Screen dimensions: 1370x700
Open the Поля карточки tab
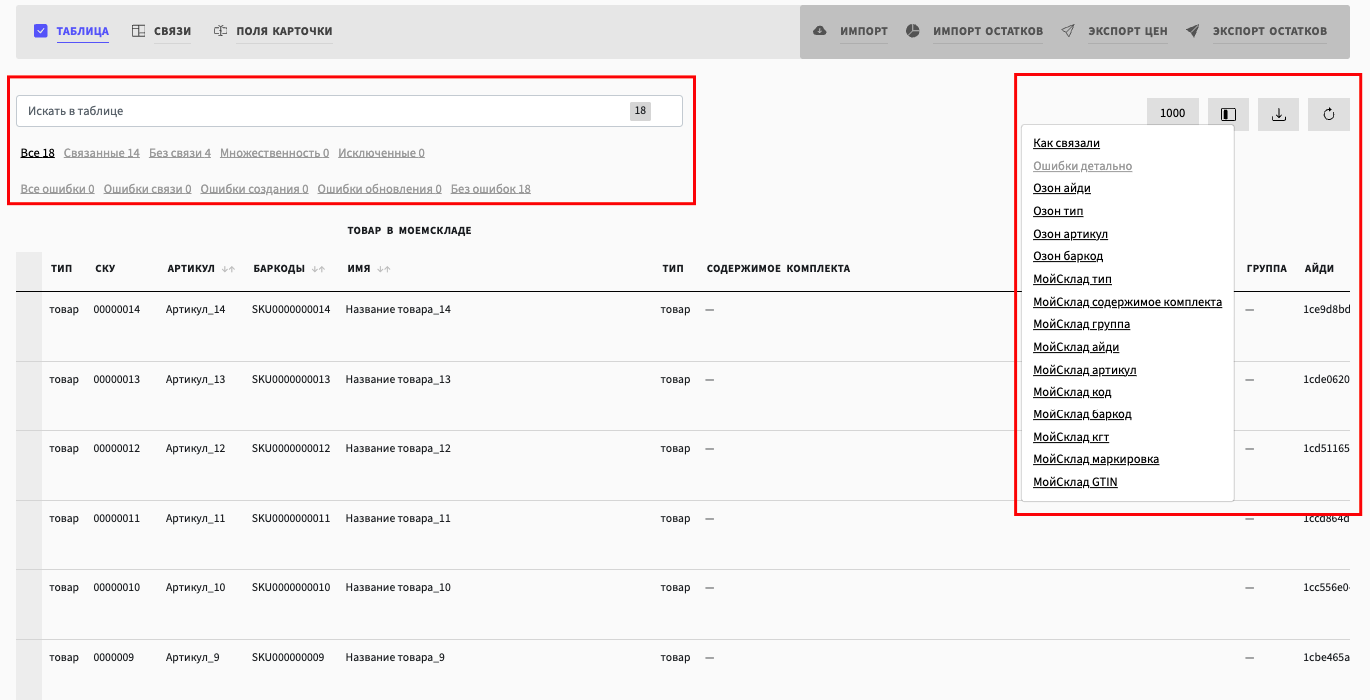coord(284,31)
